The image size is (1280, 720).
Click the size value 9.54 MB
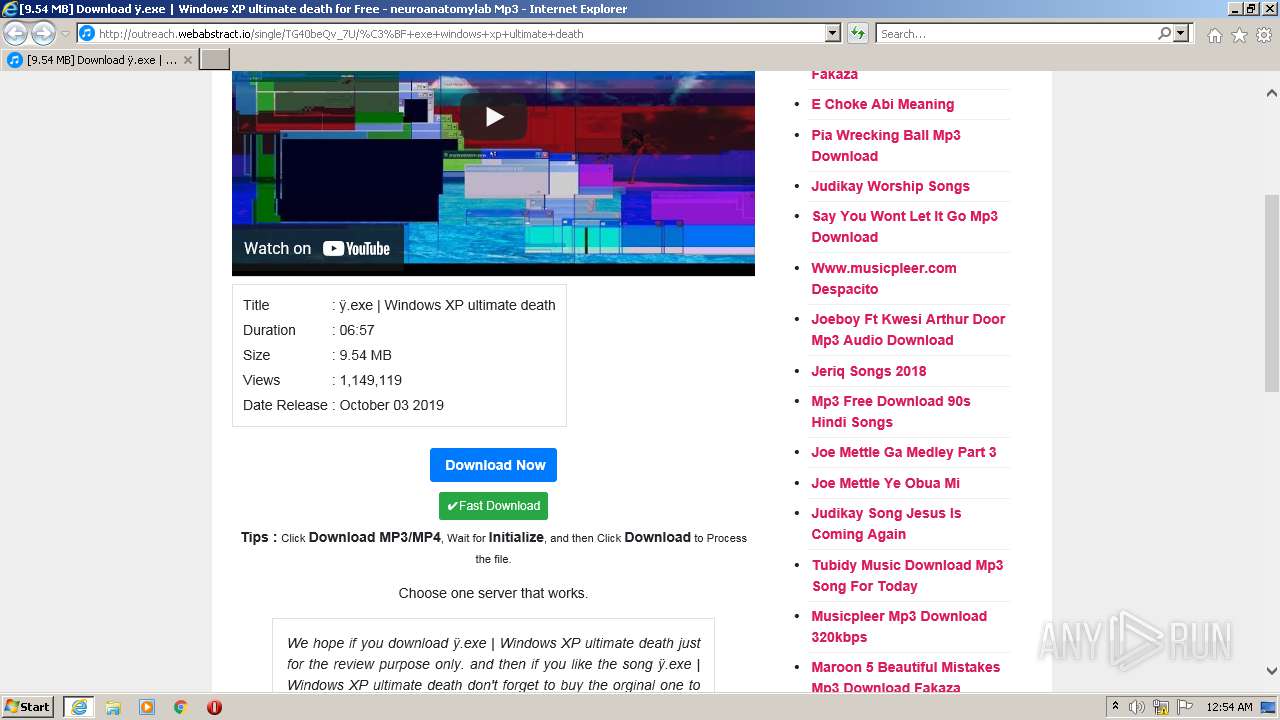tap(365, 355)
